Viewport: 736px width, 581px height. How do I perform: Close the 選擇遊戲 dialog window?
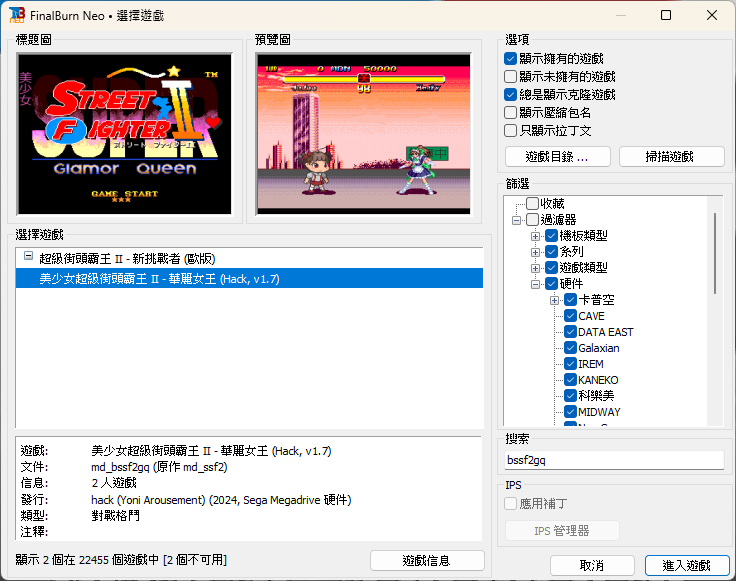pyautogui.click(x=712, y=15)
